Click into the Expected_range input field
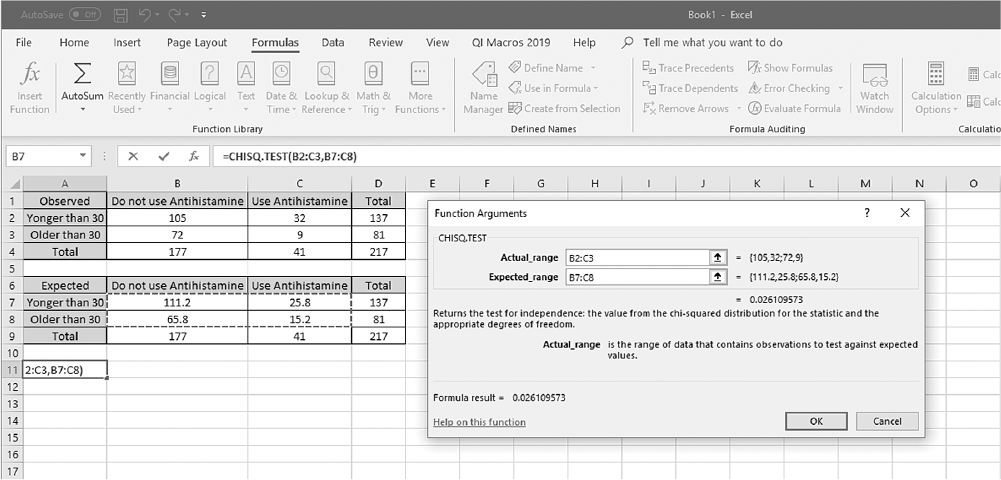Viewport: 1001px width, 480px height. coord(637,277)
